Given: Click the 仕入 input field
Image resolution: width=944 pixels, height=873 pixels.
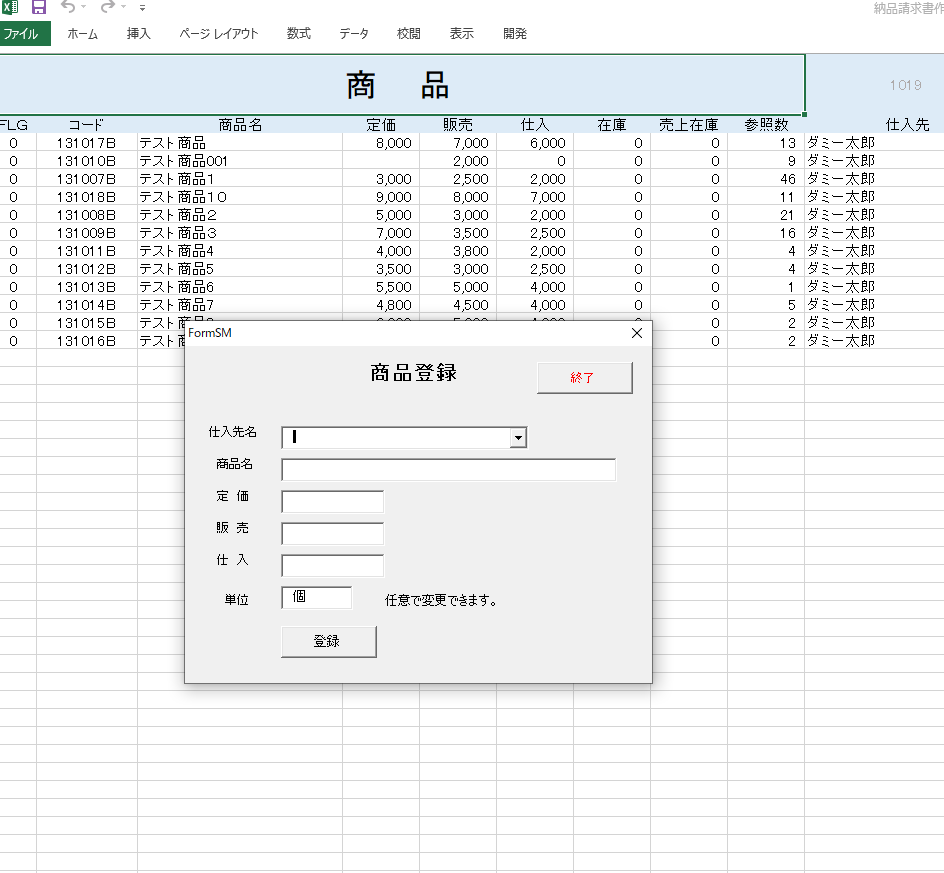Looking at the screenshot, I should click(x=332, y=565).
